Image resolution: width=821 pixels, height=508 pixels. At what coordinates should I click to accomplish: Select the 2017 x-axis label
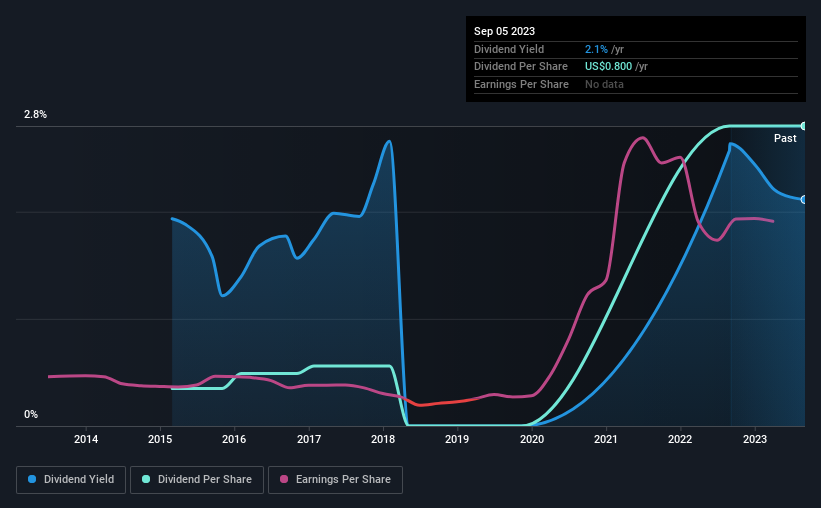309,439
